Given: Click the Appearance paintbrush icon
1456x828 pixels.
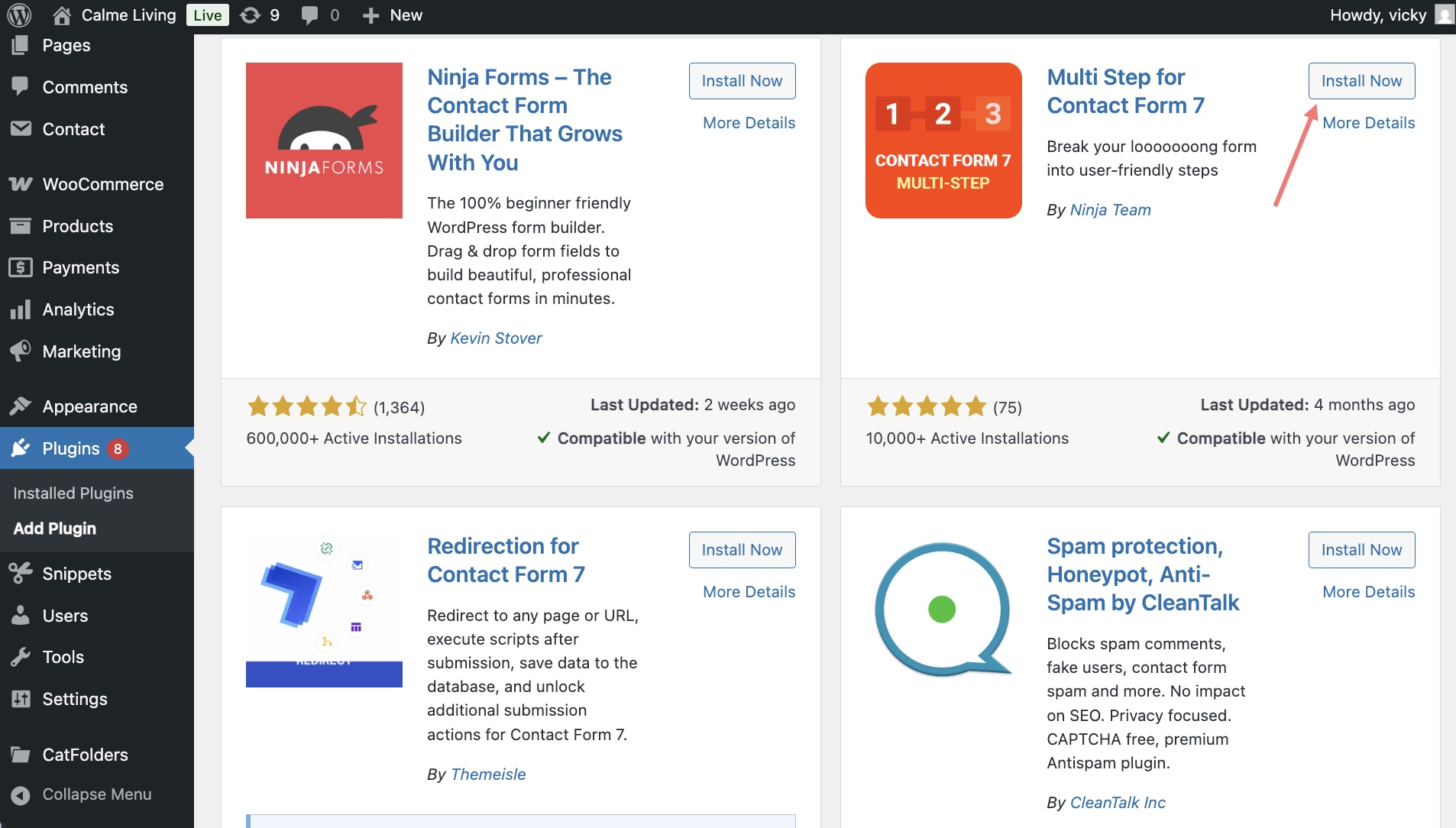Looking at the screenshot, I should click(21, 406).
